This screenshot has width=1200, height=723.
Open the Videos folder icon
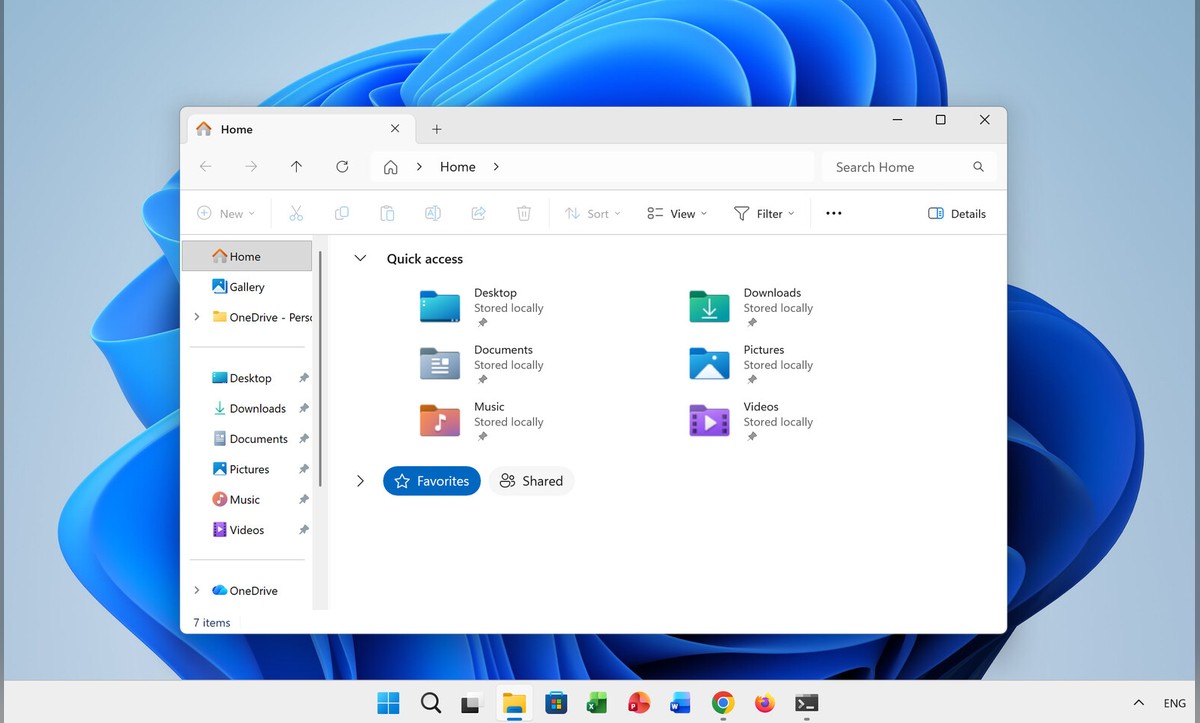point(709,421)
